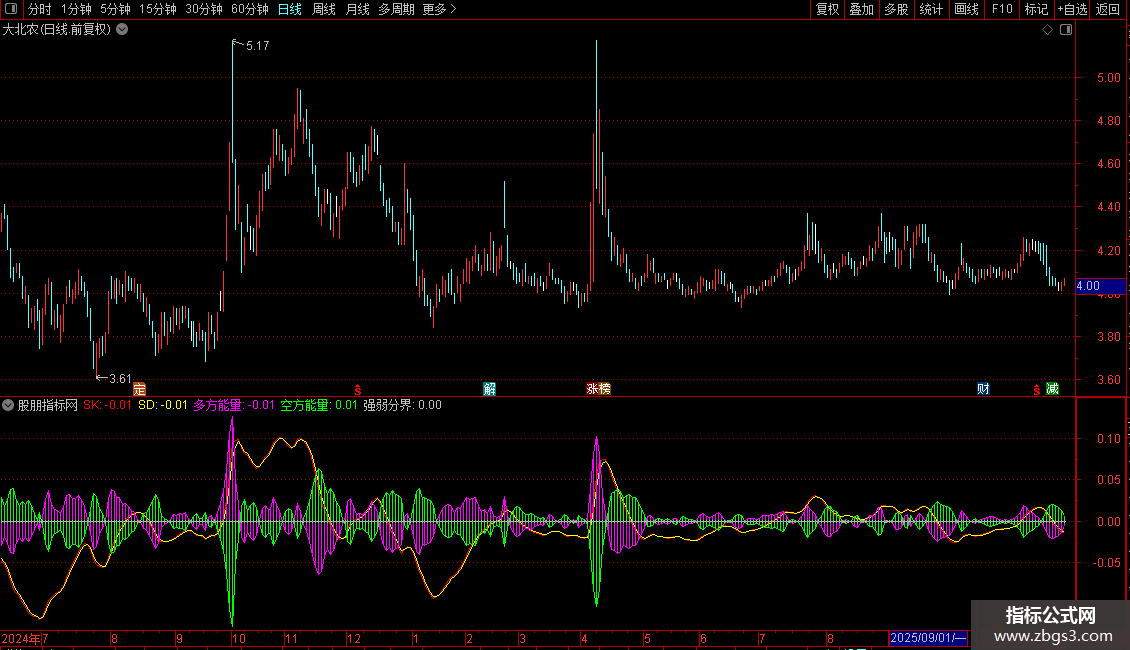Click the 定 event marker icon
Viewport: 1130px width, 650px height.
[139, 388]
